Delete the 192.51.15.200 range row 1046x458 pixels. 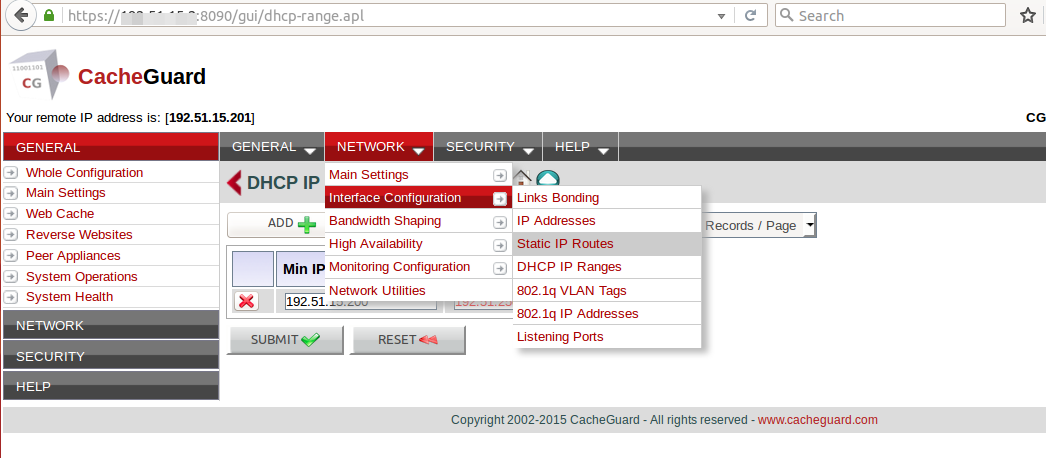click(246, 301)
